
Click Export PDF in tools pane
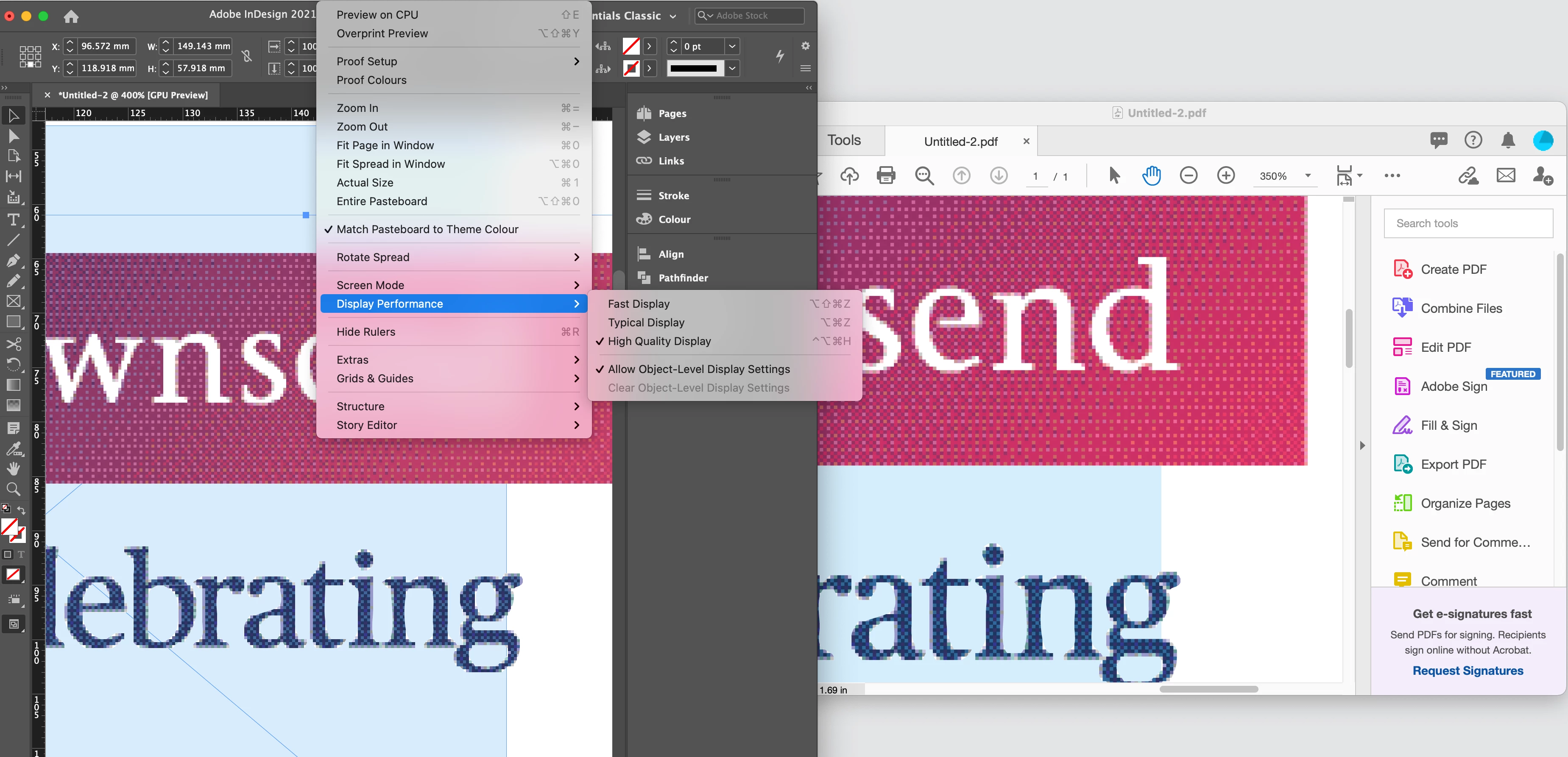(1453, 464)
